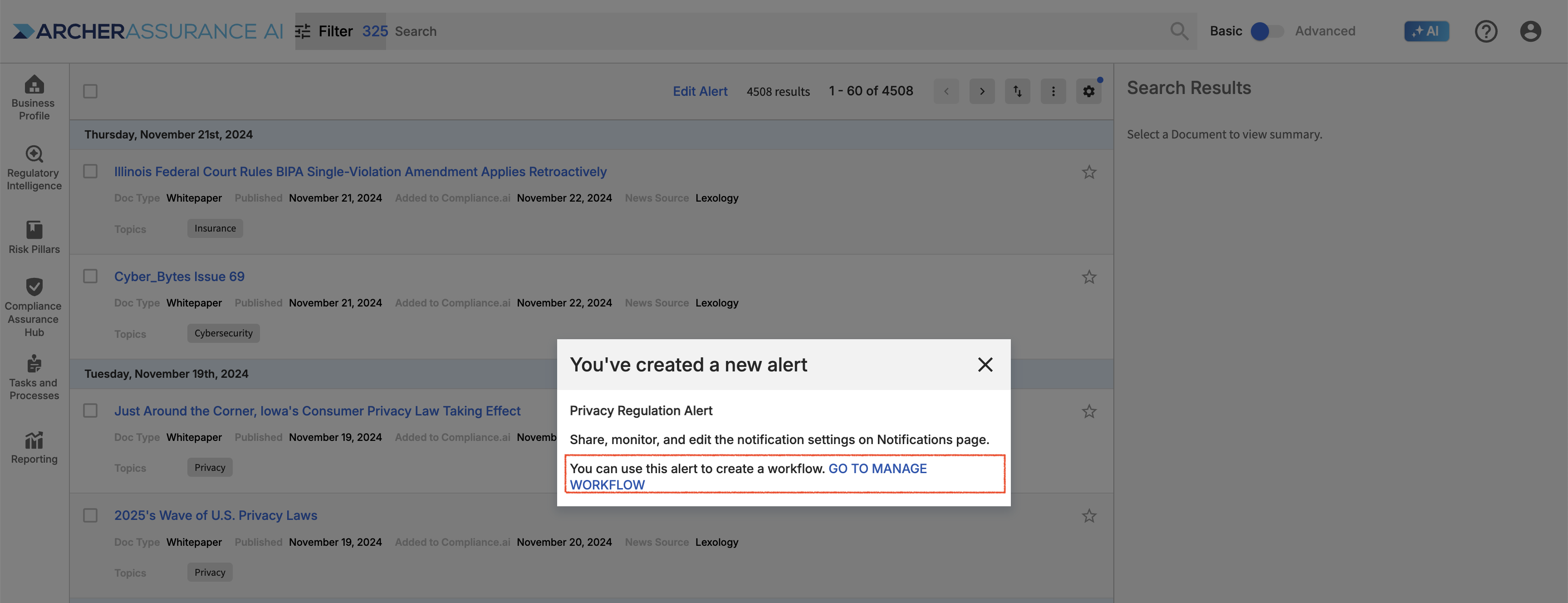Viewport: 1568px width, 603px height.
Task: Go to Risk Pillars
Action: click(34, 237)
